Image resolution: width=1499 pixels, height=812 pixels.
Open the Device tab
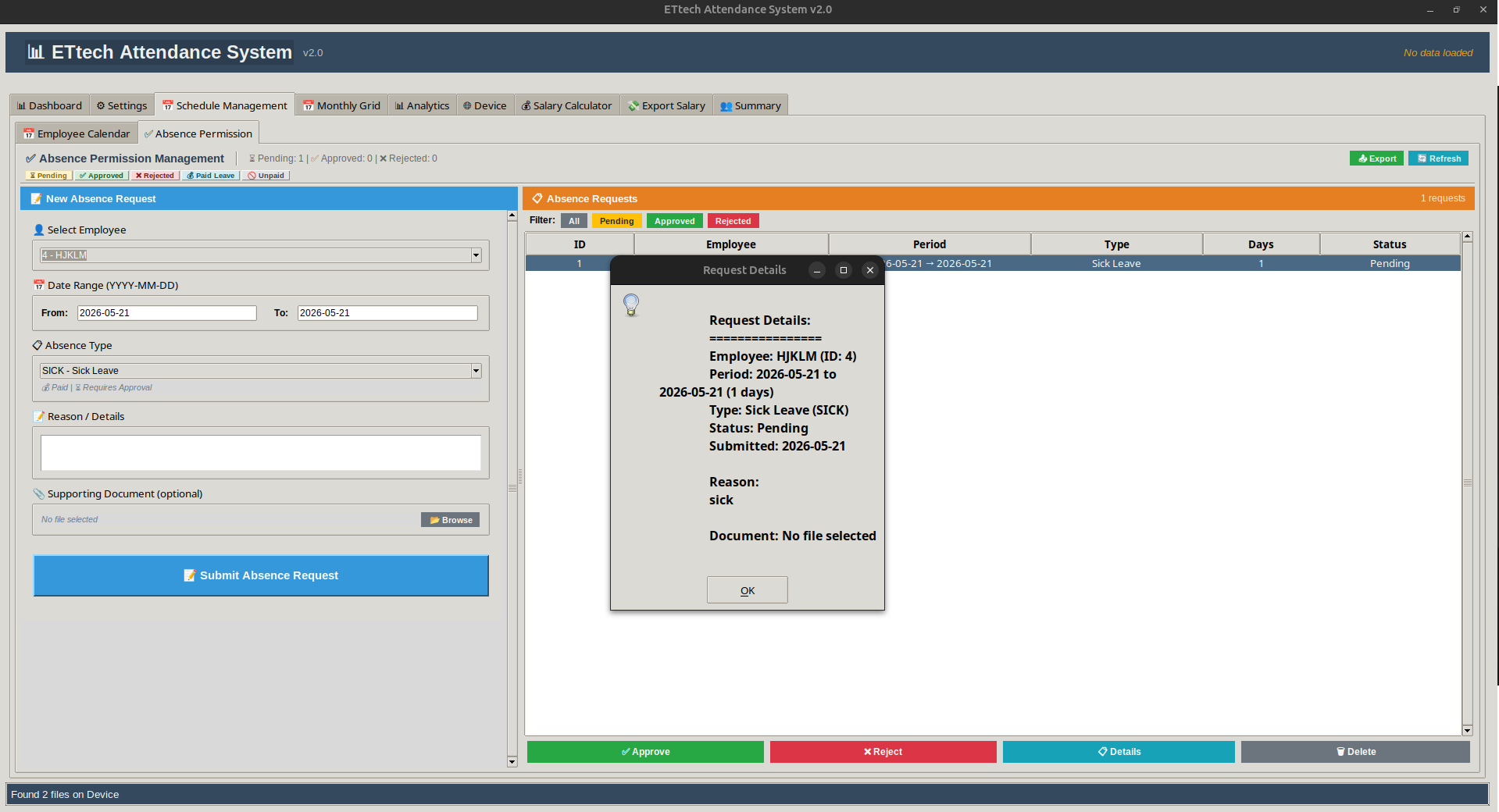484,105
